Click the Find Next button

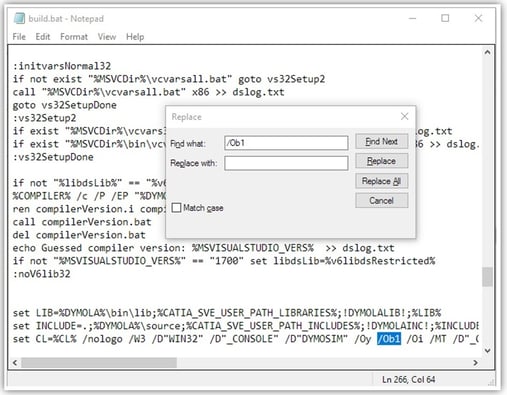click(x=381, y=141)
